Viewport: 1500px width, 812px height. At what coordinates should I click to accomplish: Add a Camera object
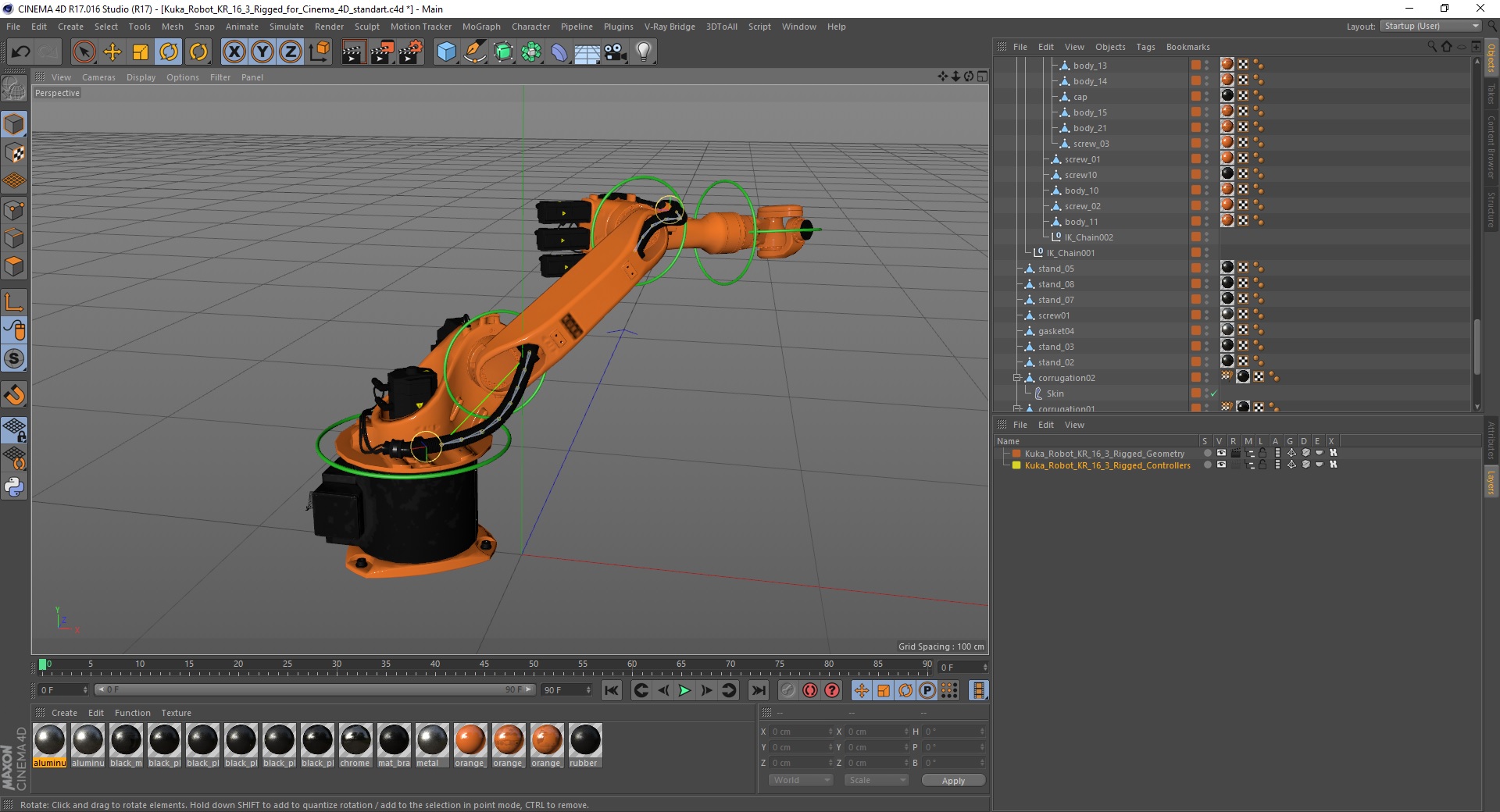click(x=616, y=52)
